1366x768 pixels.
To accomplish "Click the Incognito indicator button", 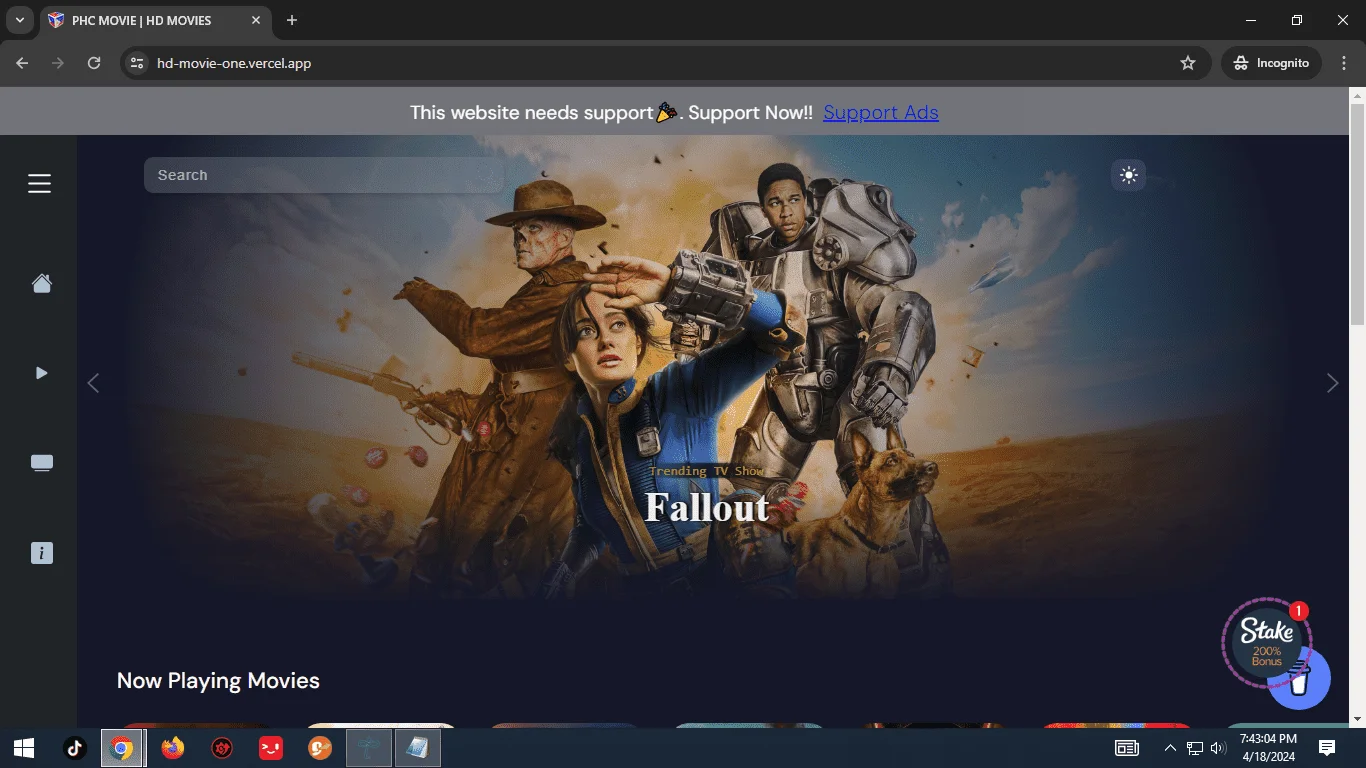I will (1271, 63).
